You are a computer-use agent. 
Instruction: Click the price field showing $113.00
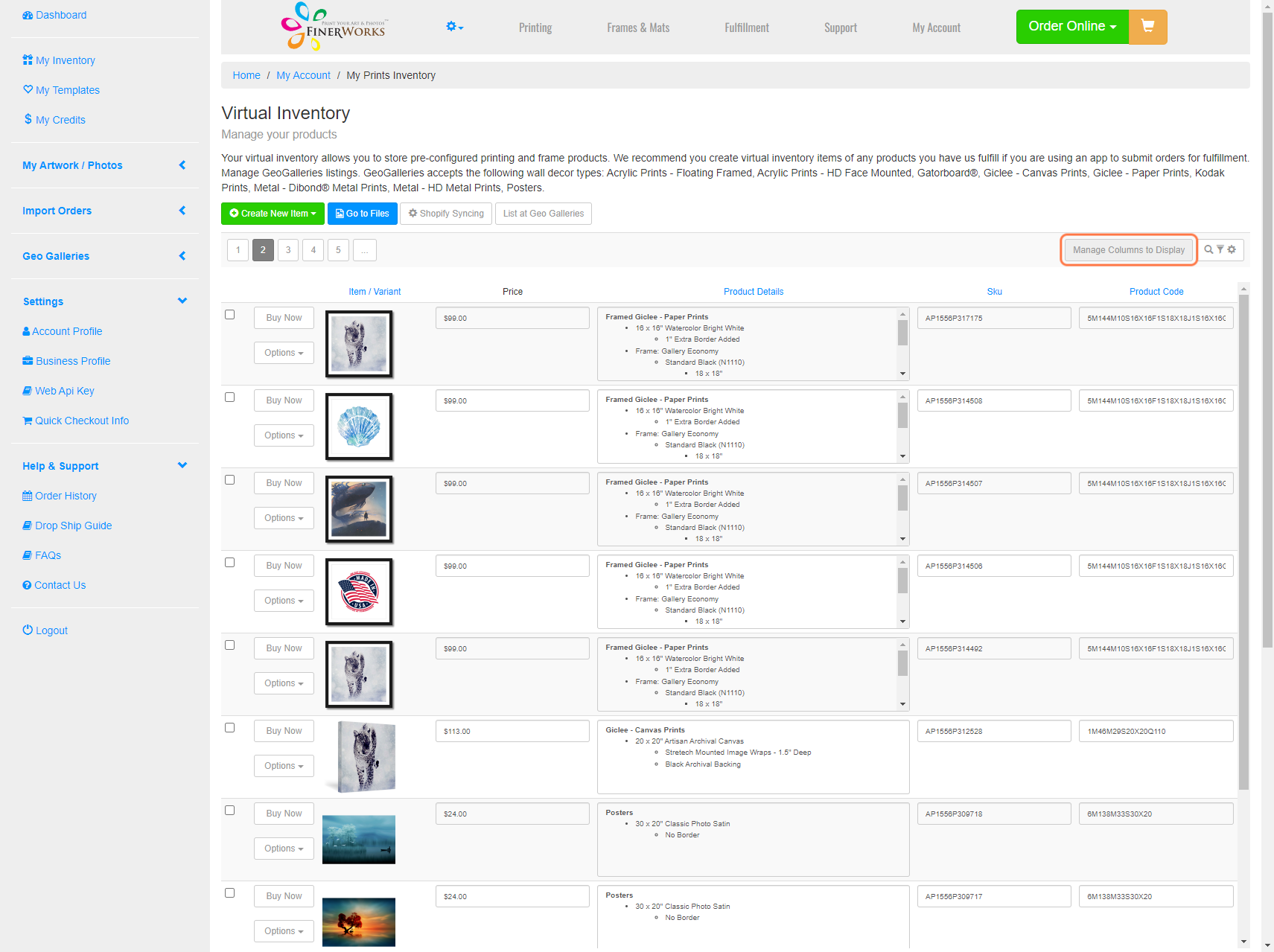click(512, 731)
